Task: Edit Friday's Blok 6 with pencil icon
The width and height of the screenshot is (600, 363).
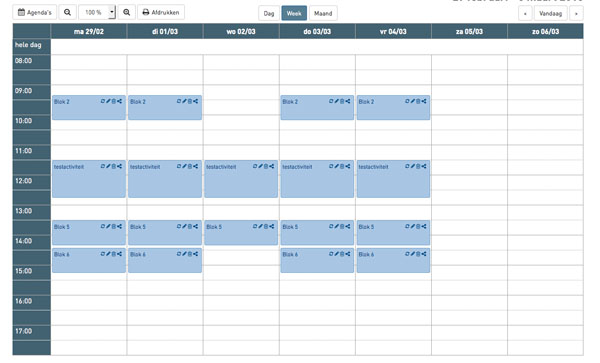Action: (x=413, y=254)
